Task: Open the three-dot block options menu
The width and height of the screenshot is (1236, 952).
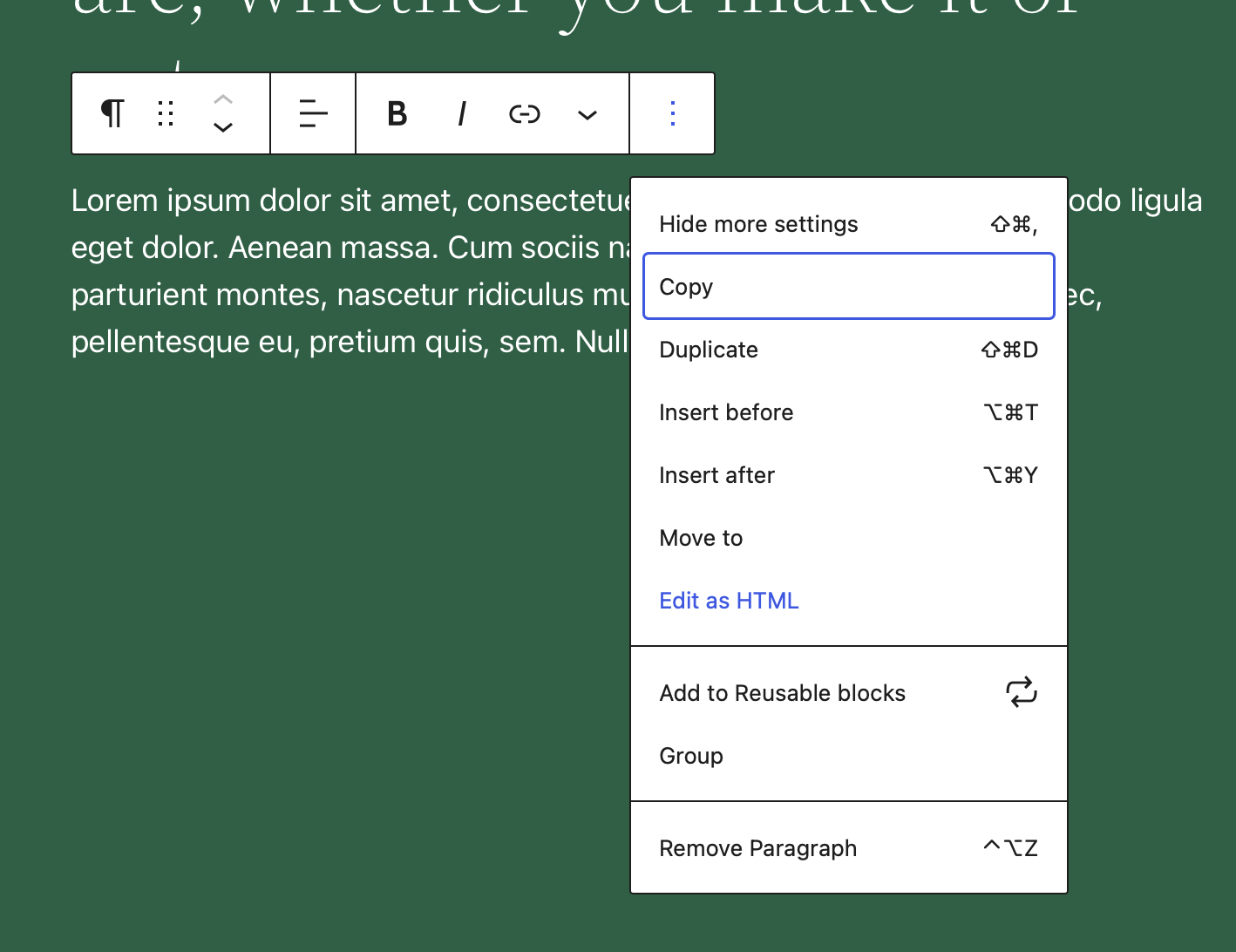Action: [x=672, y=113]
